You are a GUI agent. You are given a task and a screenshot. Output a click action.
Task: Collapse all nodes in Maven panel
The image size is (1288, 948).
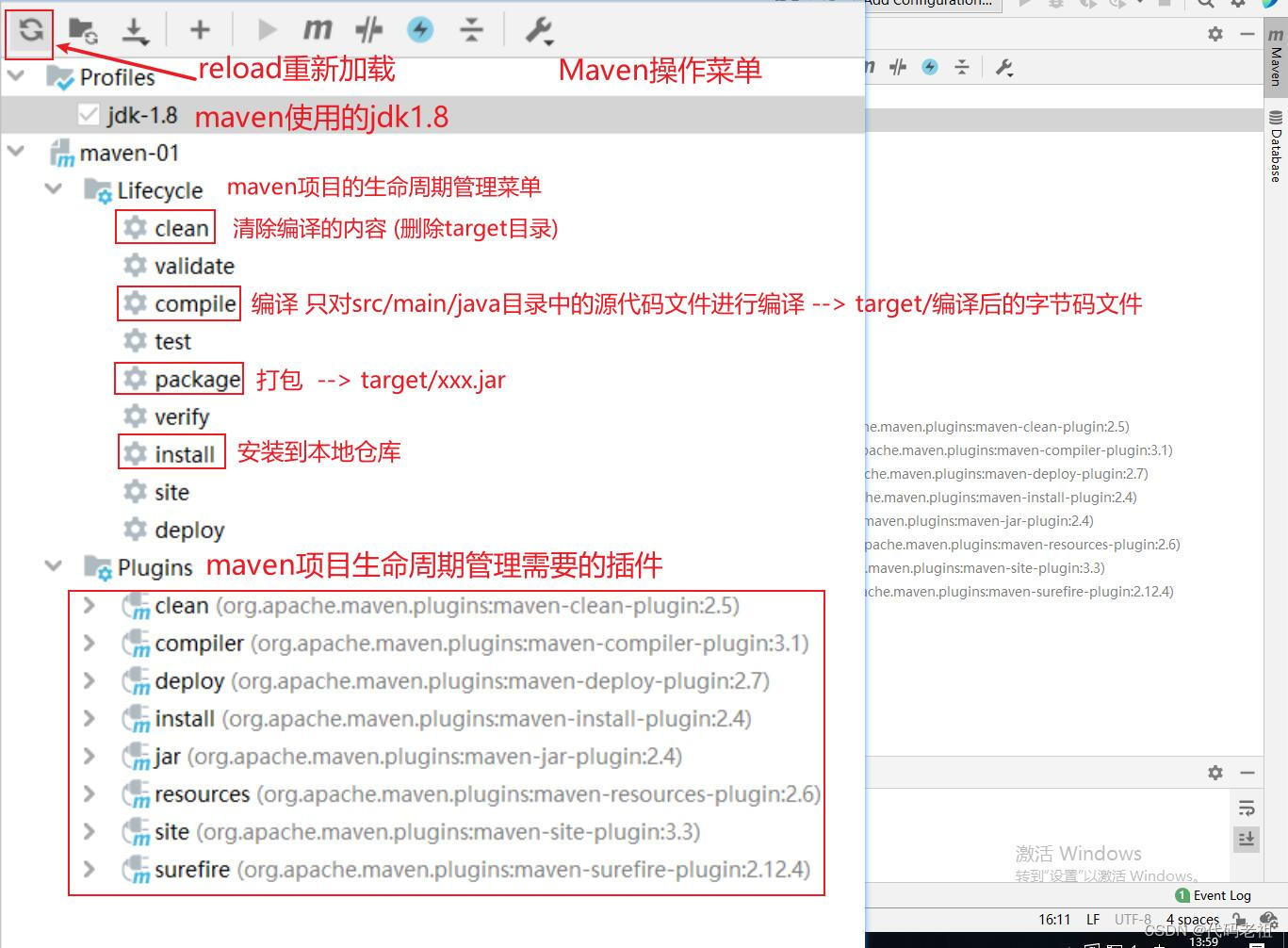coord(472,29)
